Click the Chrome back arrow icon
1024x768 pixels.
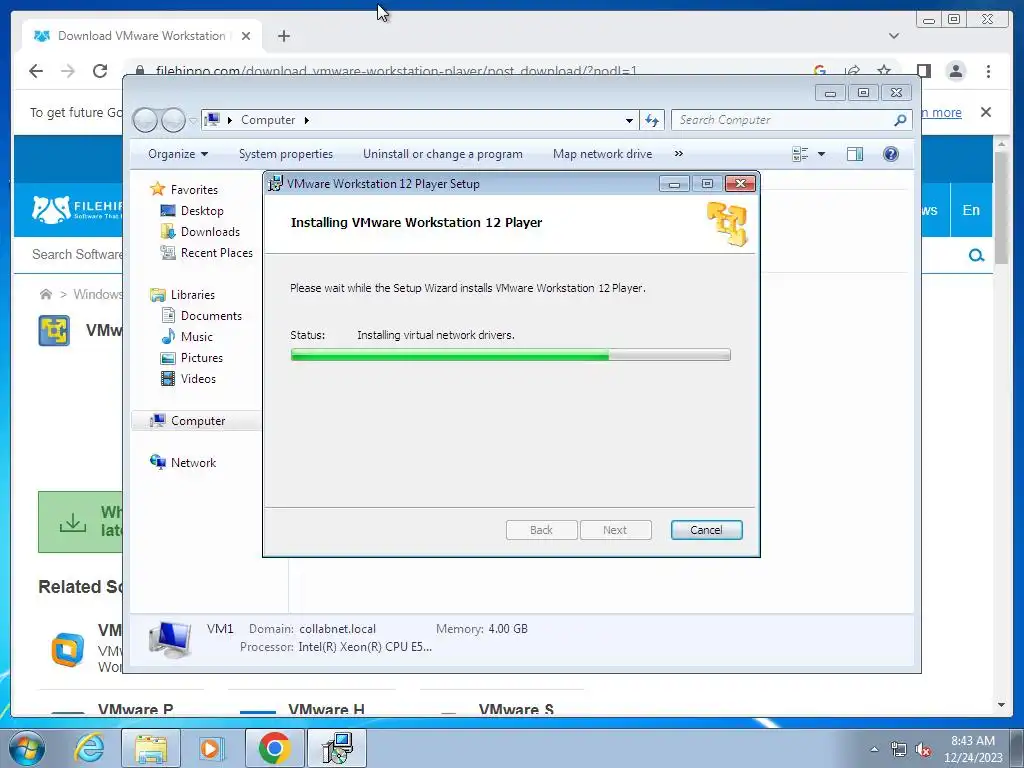[36, 71]
